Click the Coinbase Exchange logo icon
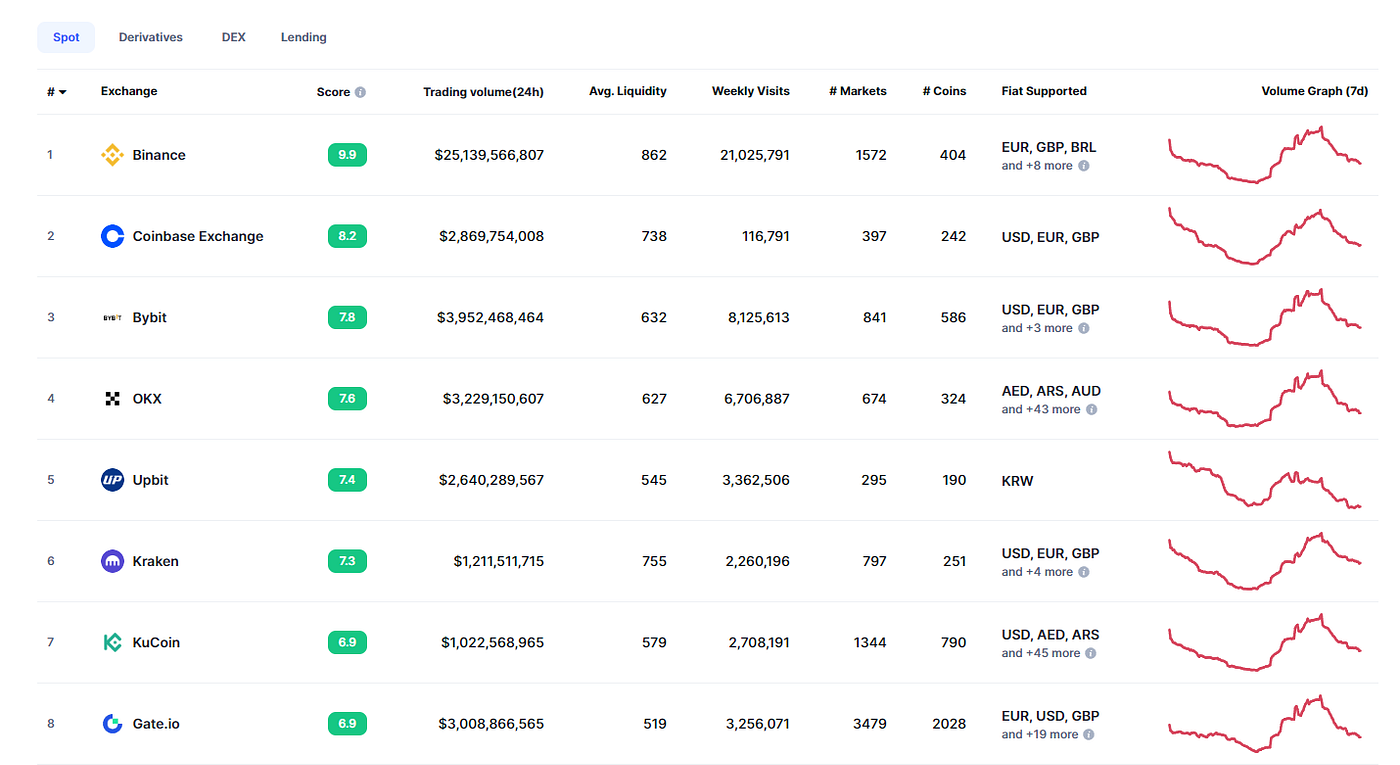This screenshot has height=765, width=1400. pos(112,236)
